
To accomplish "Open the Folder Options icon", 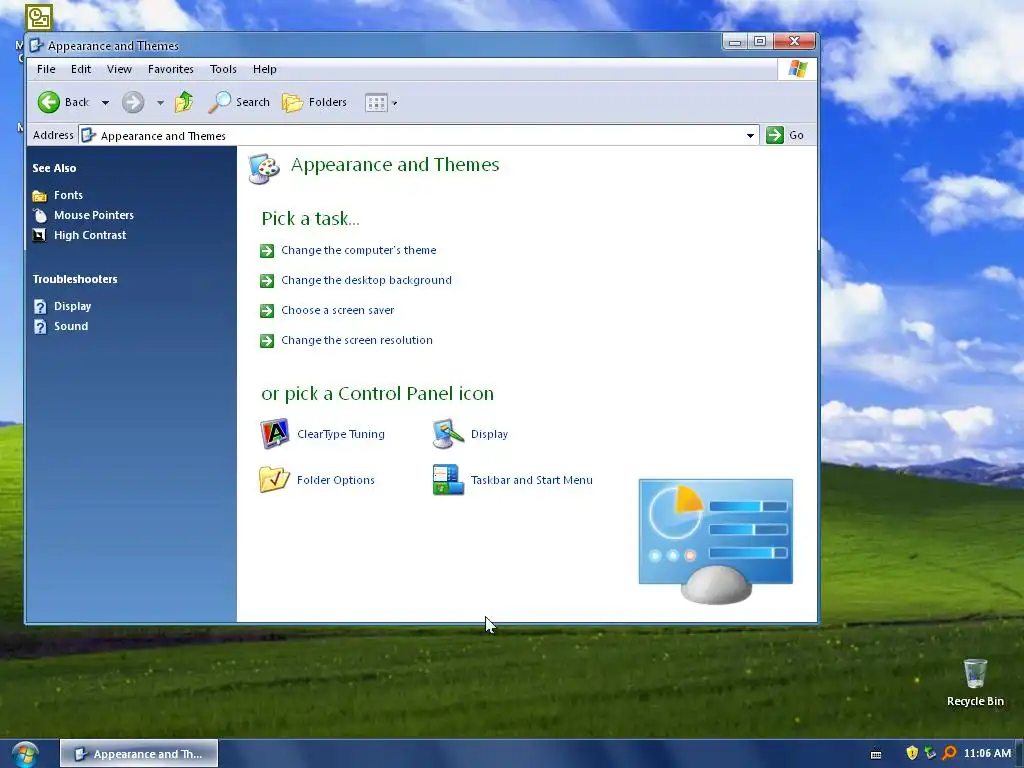I will pos(274,479).
